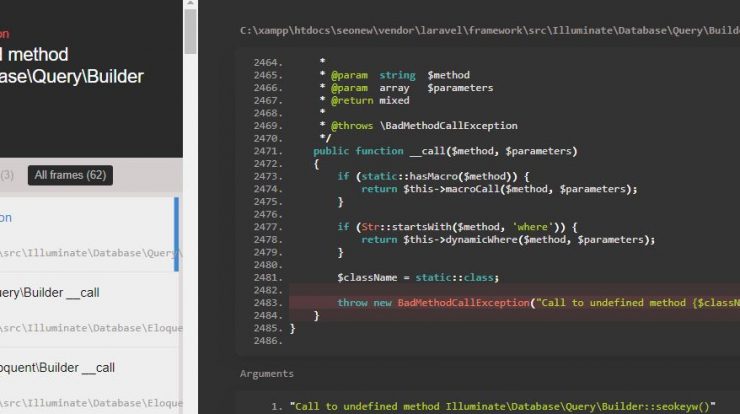Click the Arguments heading

[x=267, y=373]
